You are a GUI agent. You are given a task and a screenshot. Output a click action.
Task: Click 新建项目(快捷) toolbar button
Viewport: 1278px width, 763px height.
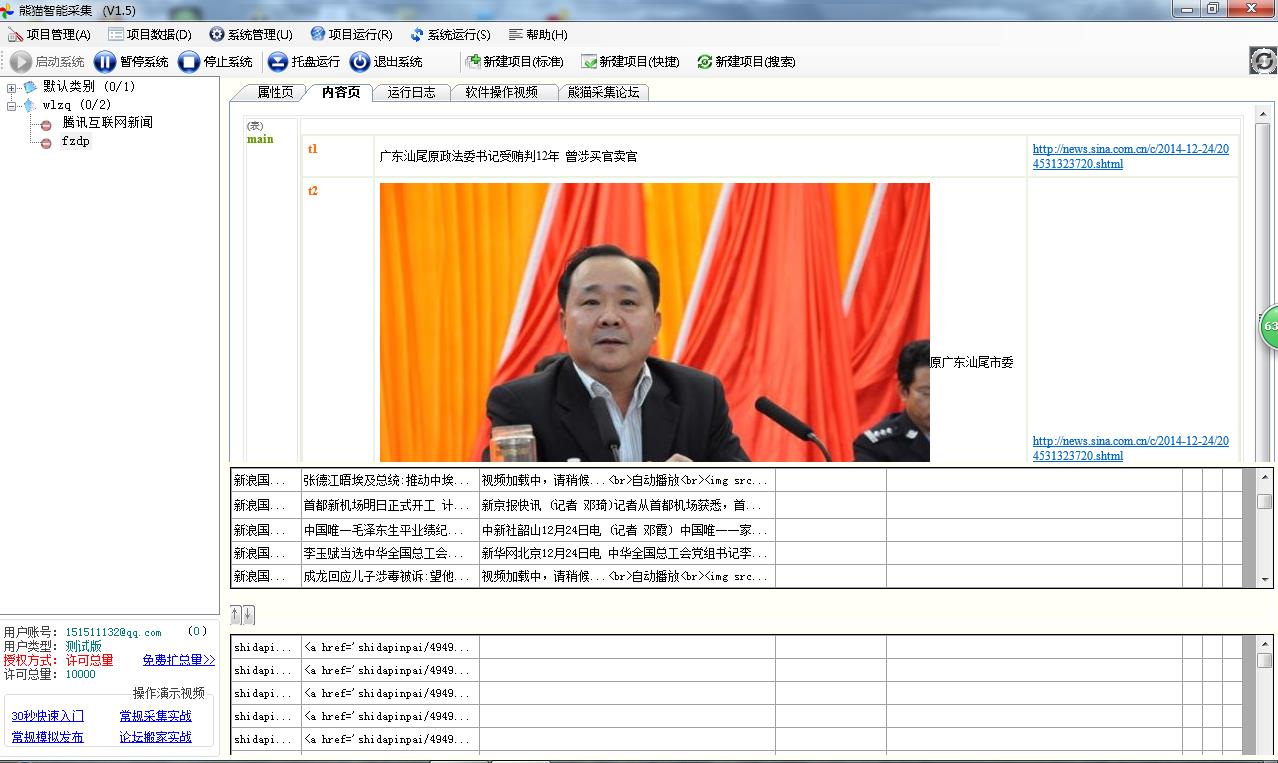[630, 62]
